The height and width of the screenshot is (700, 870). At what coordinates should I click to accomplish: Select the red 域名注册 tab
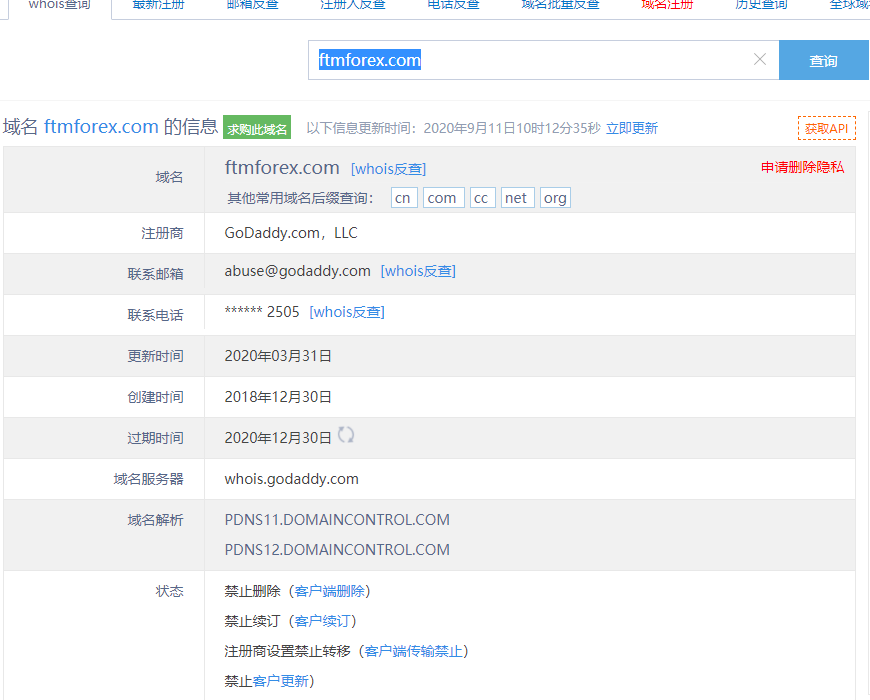[x=667, y=5]
